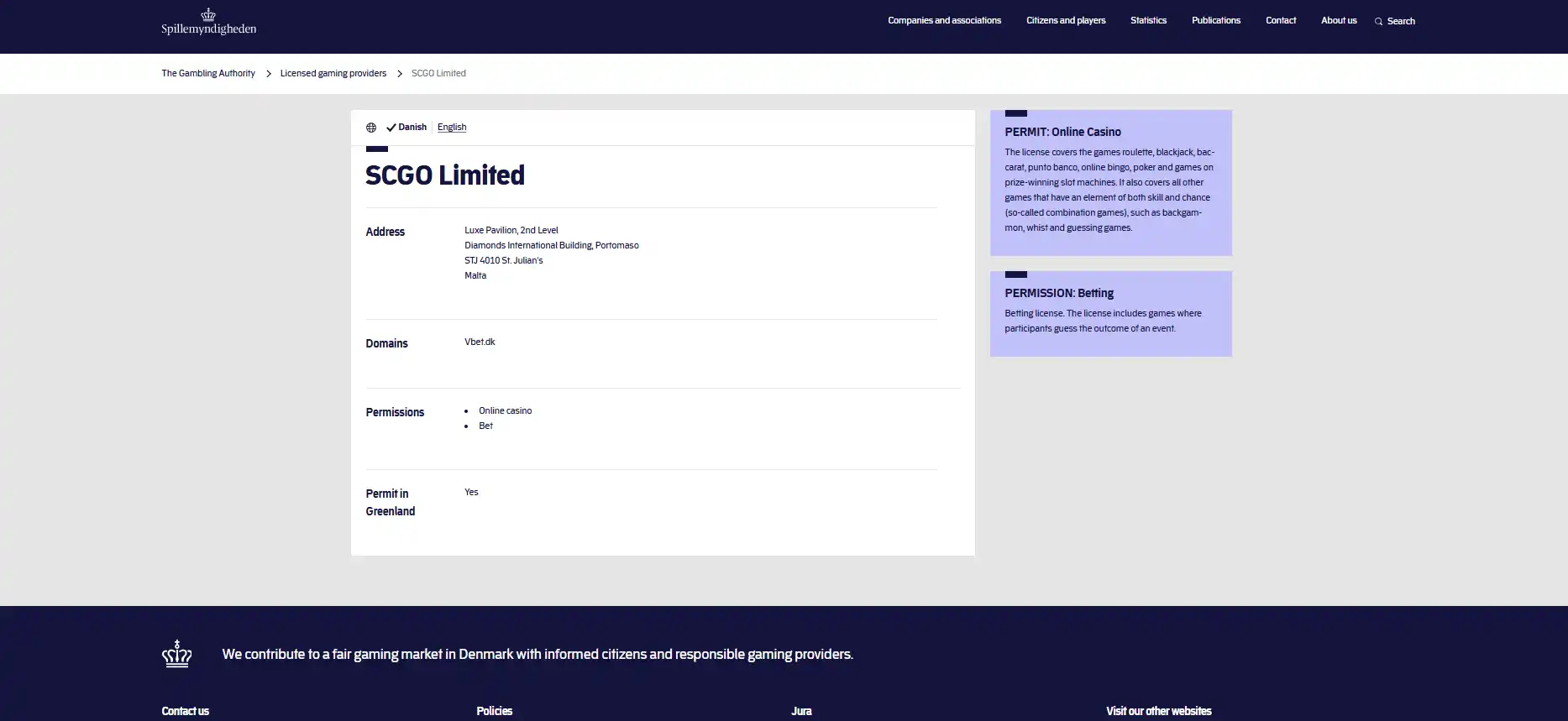
Task: Click the Vbet.dk domain text
Action: [480, 342]
